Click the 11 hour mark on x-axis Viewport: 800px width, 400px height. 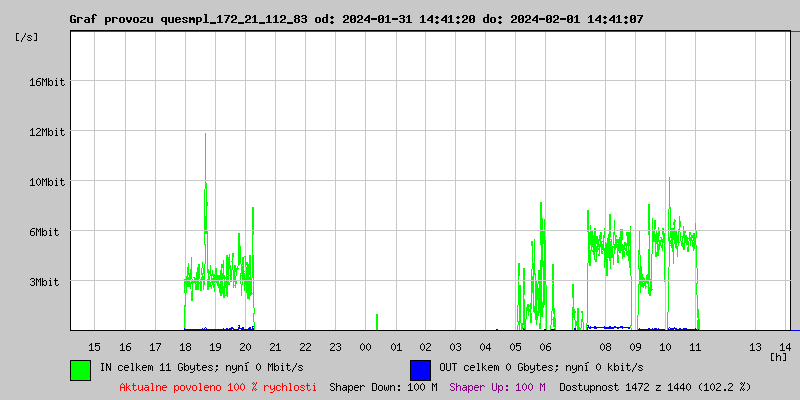pos(695,346)
